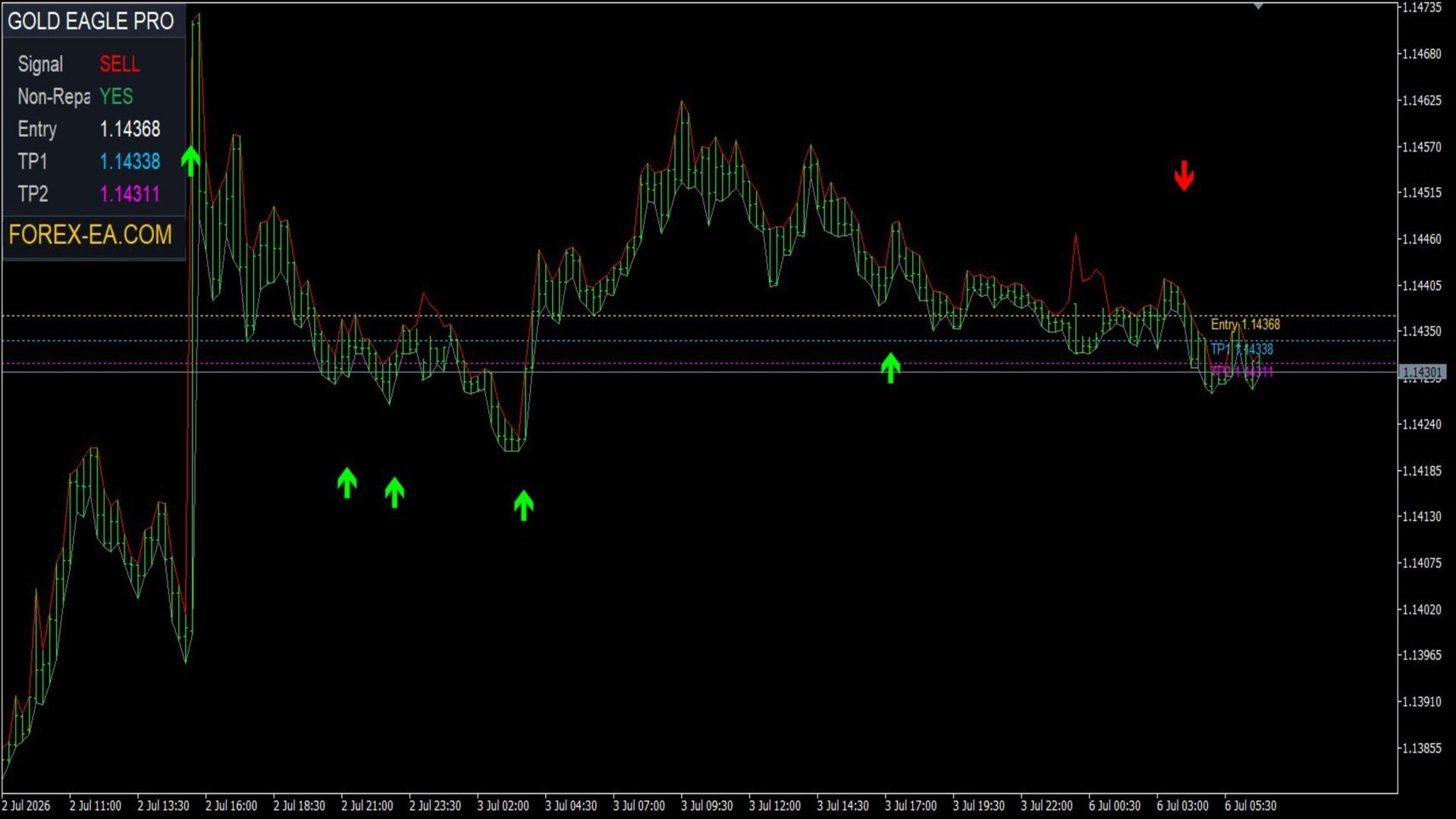Click the blue TP1 1.14338 label on the chart
The image size is (1456, 819).
1242,349
